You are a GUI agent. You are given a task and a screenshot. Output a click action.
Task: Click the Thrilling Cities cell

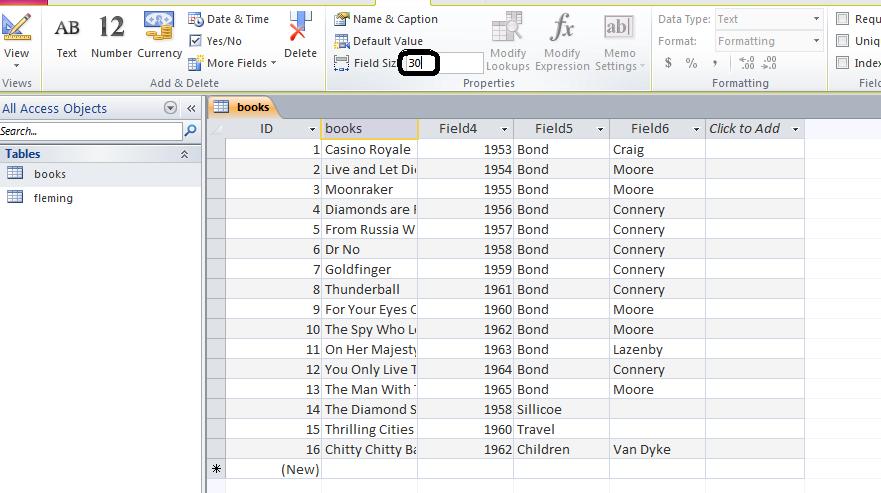tap(369, 429)
